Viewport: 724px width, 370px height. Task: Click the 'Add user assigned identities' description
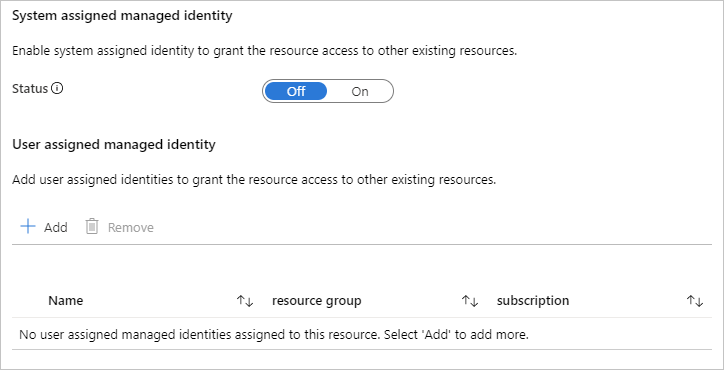(x=254, y=180)
